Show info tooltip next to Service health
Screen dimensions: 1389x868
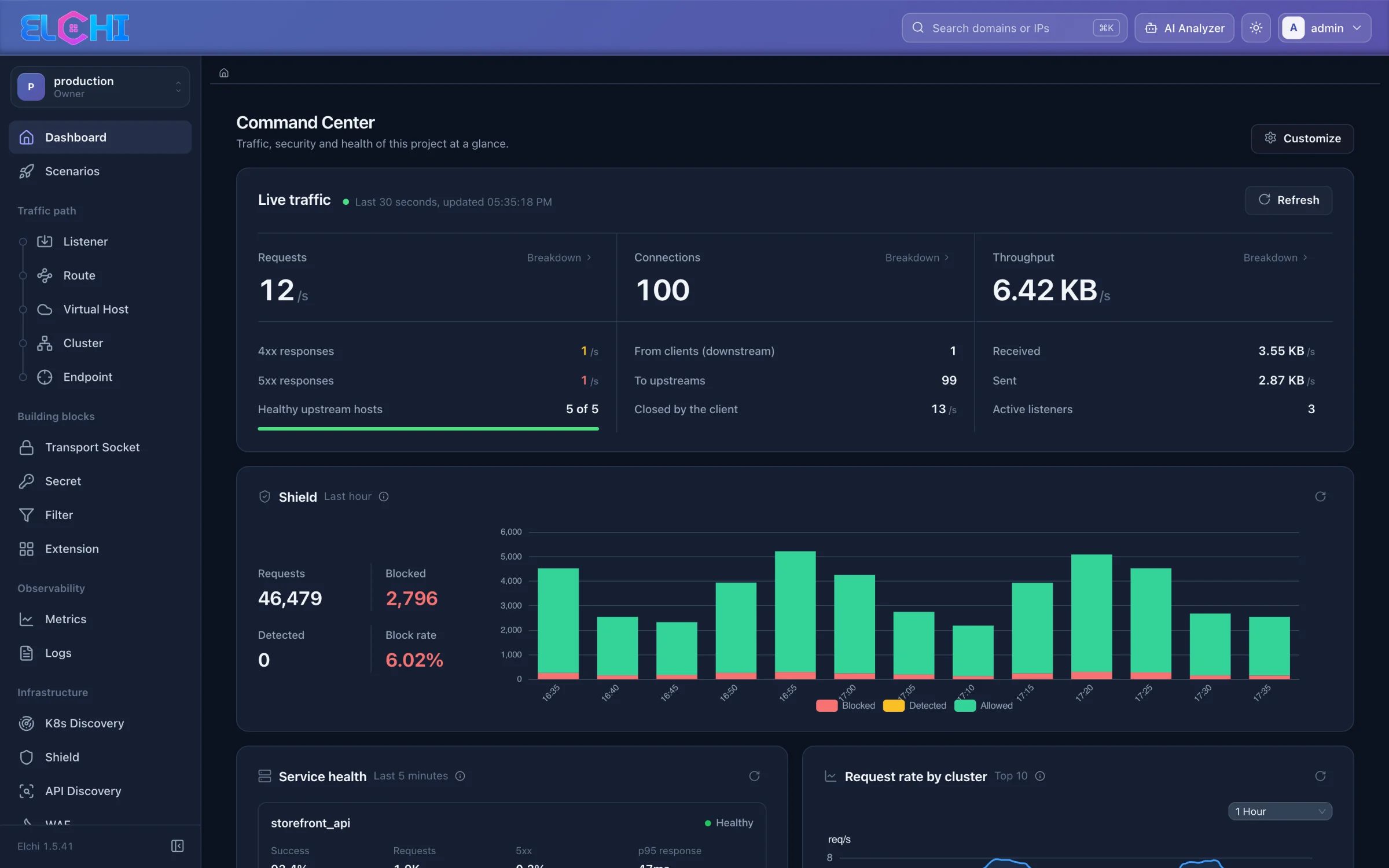pyautogui.click(x=460, y=776)
